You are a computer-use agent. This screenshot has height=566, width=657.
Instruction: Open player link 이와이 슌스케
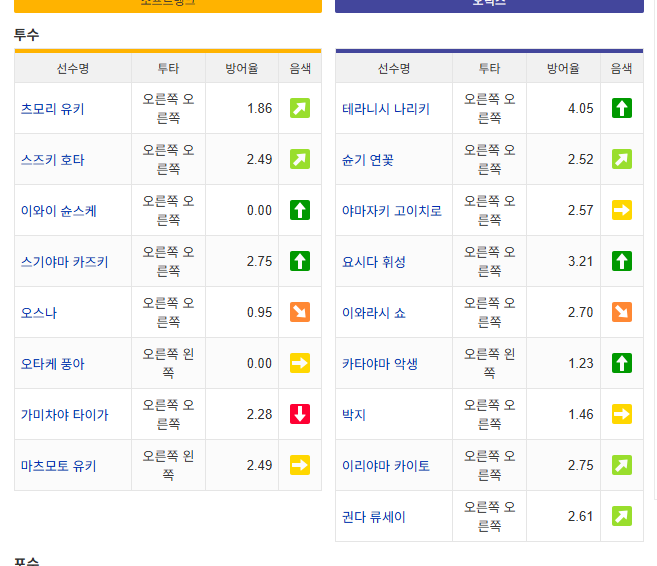59,211
